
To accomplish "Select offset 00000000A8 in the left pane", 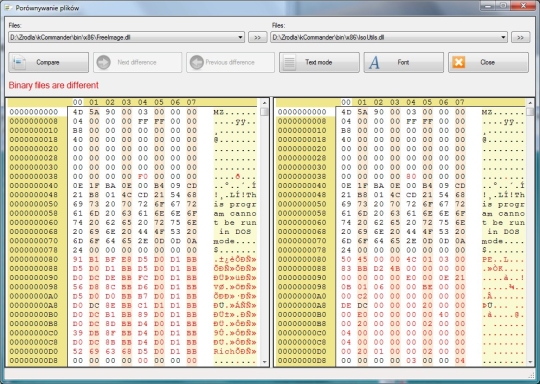I will tap(34, 305).
